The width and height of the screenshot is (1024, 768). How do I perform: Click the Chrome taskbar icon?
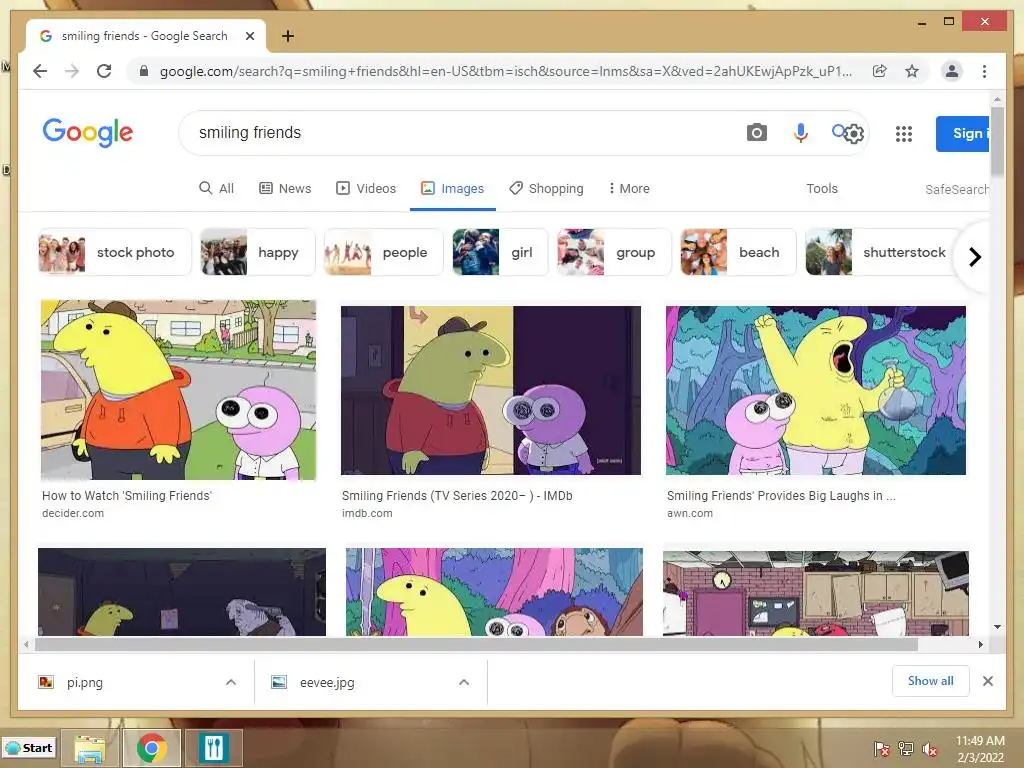click(152, 748)
